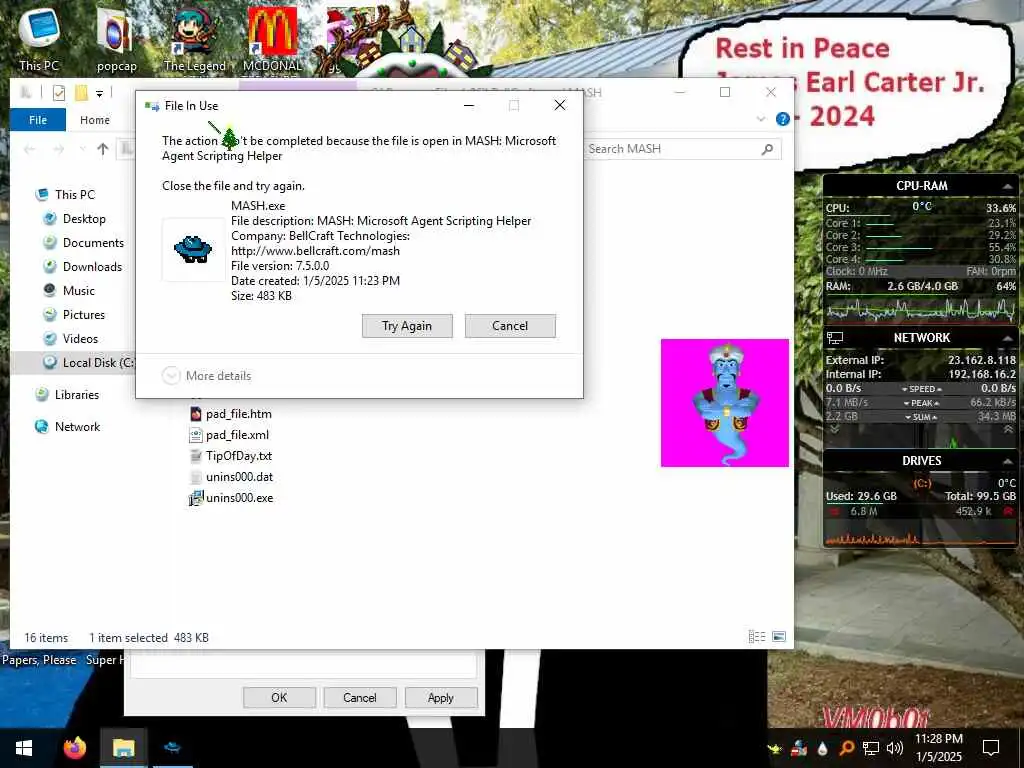The height and width of the screenshot is (768, 1024).
Task: Select the unins000.dat file
Action: (x=231, y=476)
